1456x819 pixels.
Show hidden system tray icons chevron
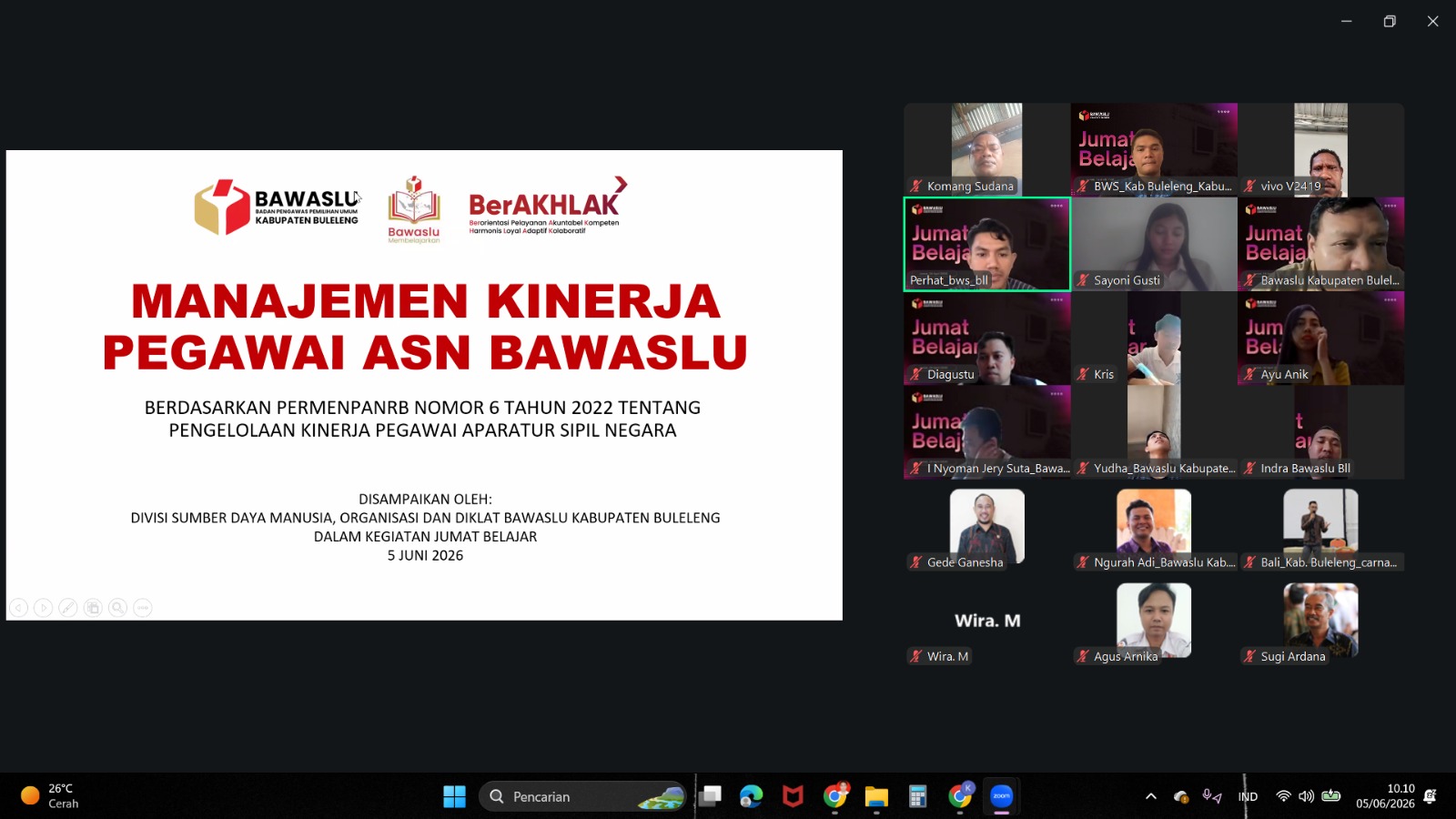point(1151,796)
